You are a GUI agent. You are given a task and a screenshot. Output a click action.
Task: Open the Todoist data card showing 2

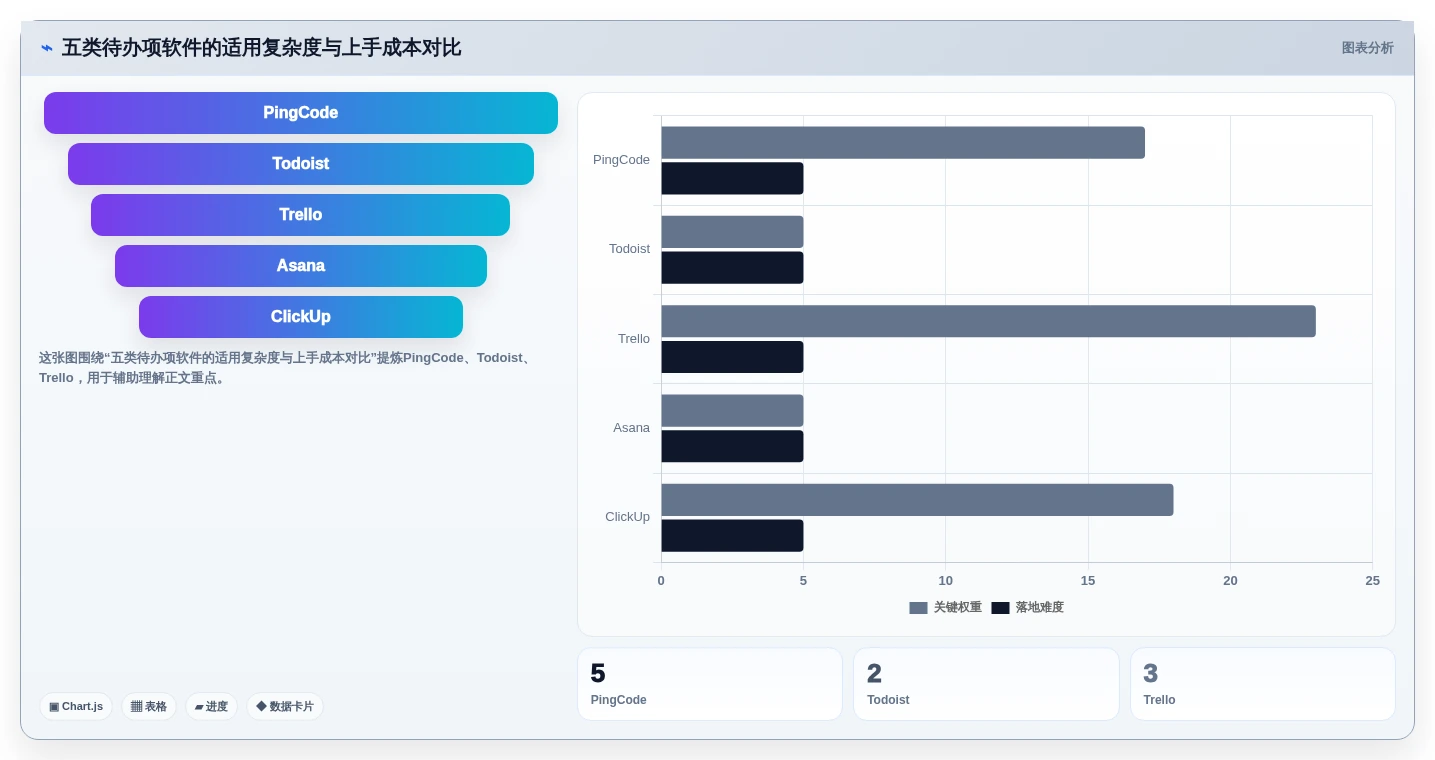point(986,684)
